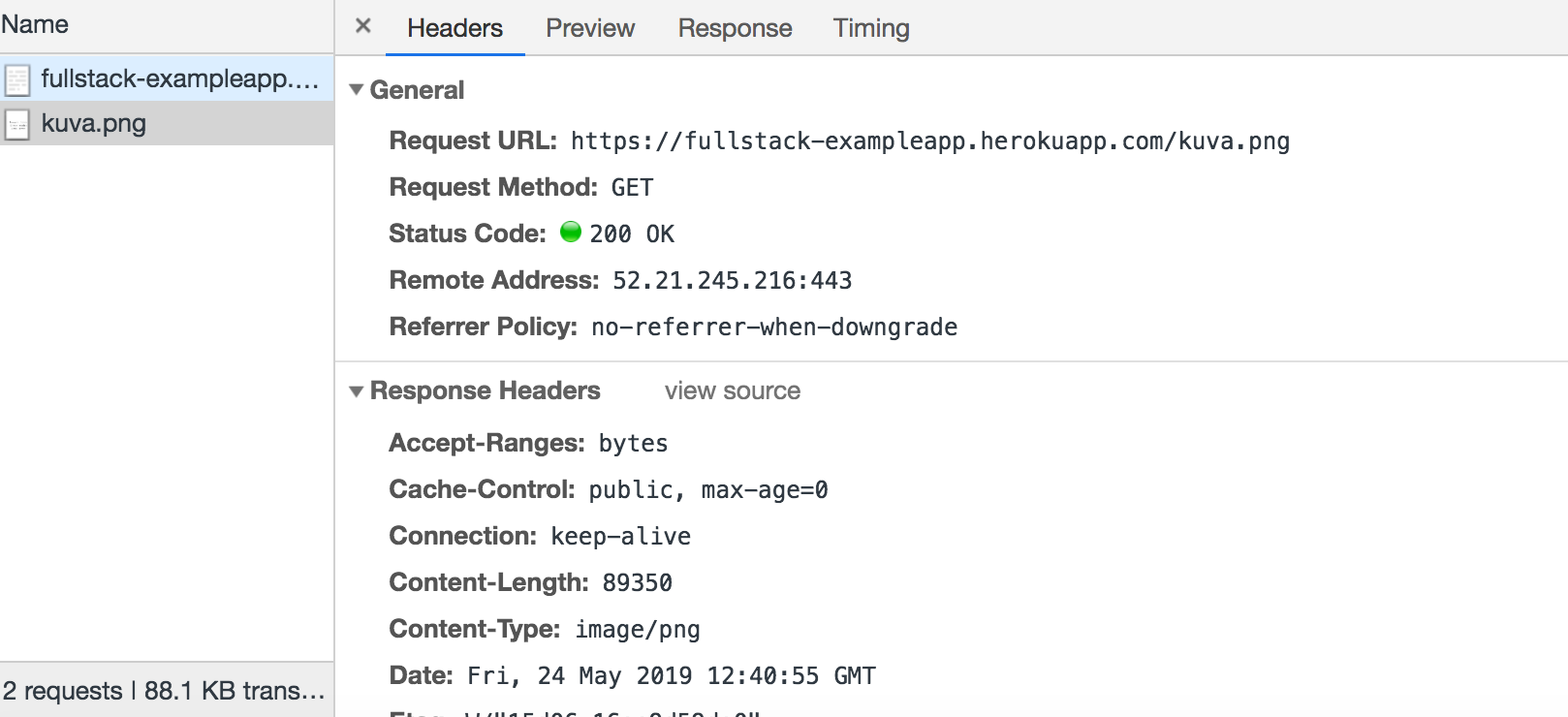Switch to the Preview tab

click(590, 28)
